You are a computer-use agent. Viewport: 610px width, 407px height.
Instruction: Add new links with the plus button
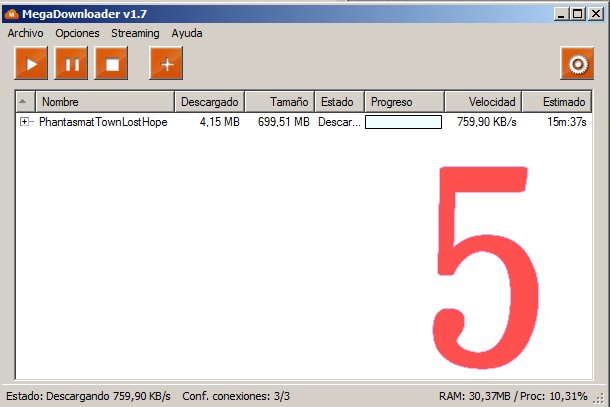tap(166, 63)
